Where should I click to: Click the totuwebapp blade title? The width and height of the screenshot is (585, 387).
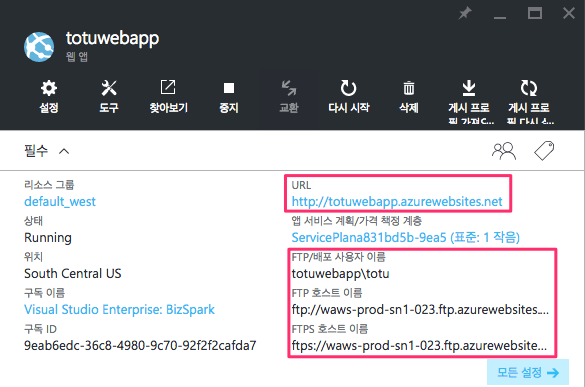point(112,38)
